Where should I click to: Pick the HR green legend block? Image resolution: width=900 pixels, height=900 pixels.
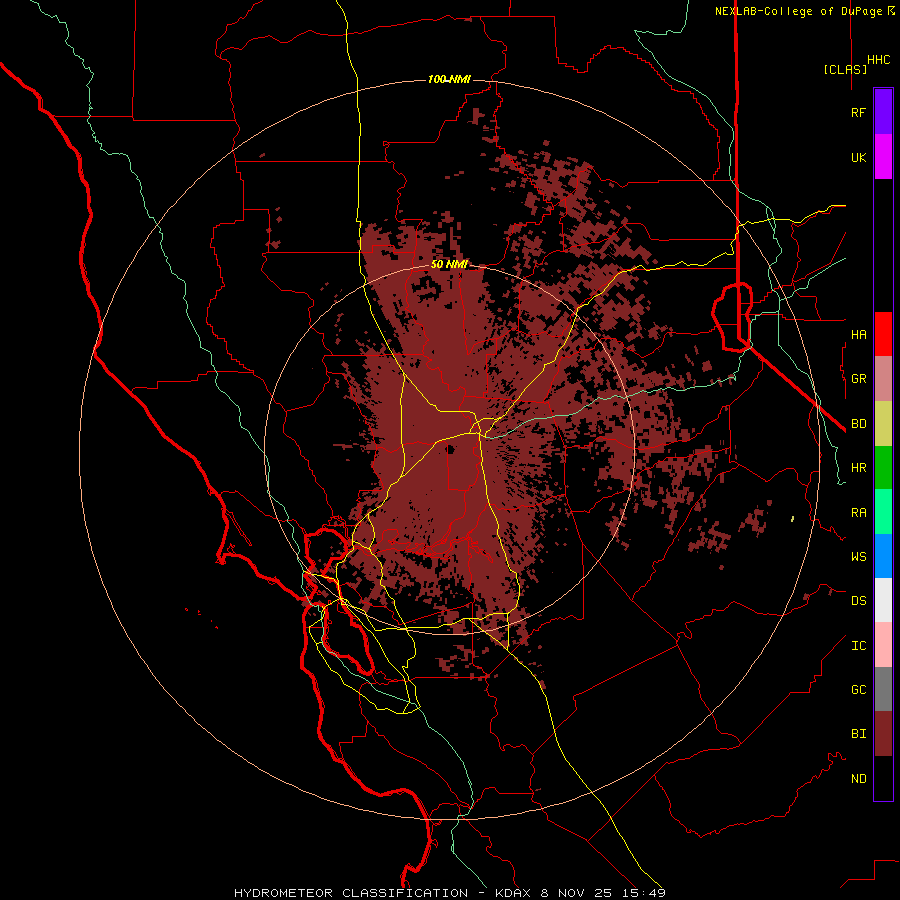(883, 468)
